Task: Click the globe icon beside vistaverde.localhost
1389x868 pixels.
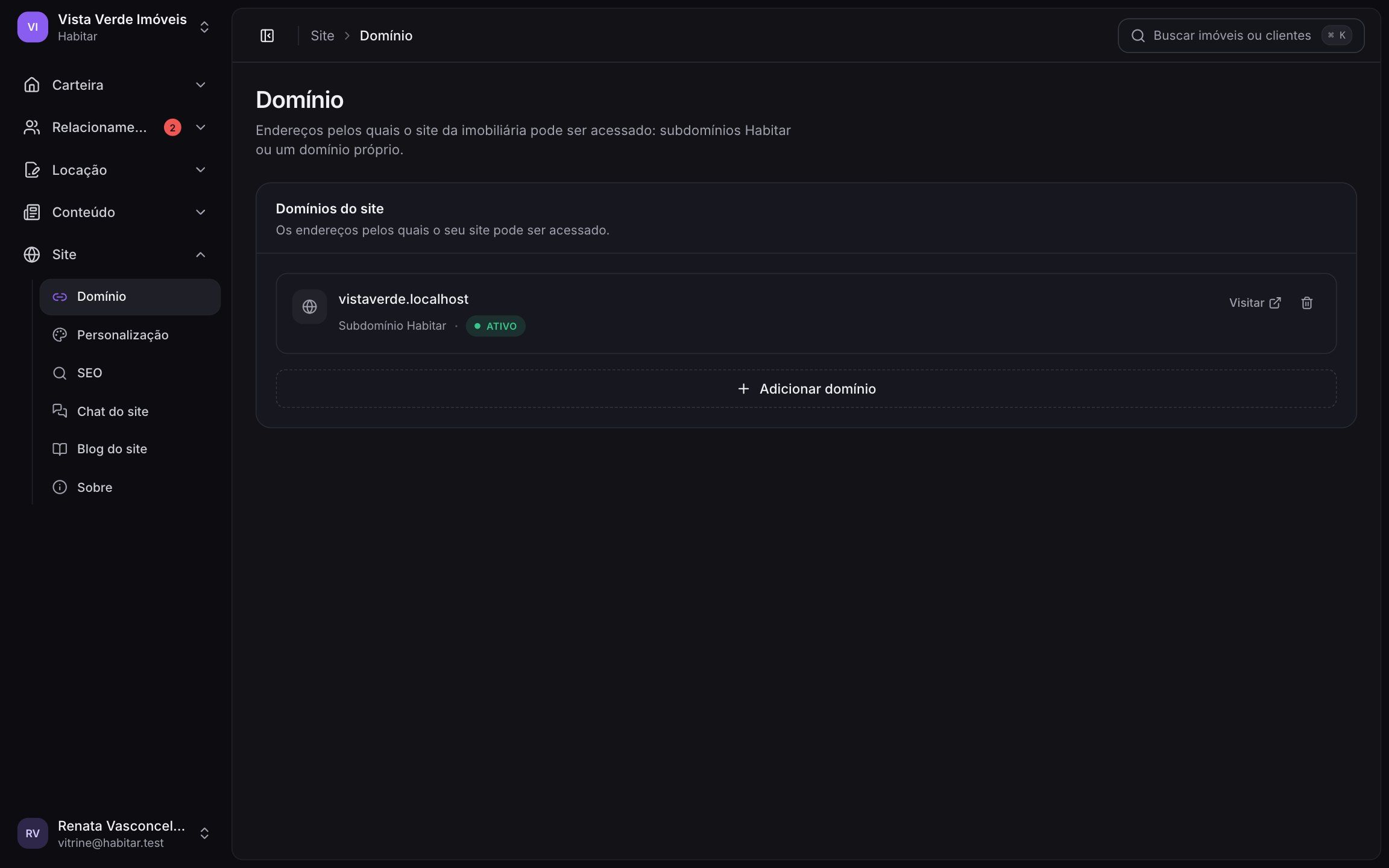Action: (309, 307)
